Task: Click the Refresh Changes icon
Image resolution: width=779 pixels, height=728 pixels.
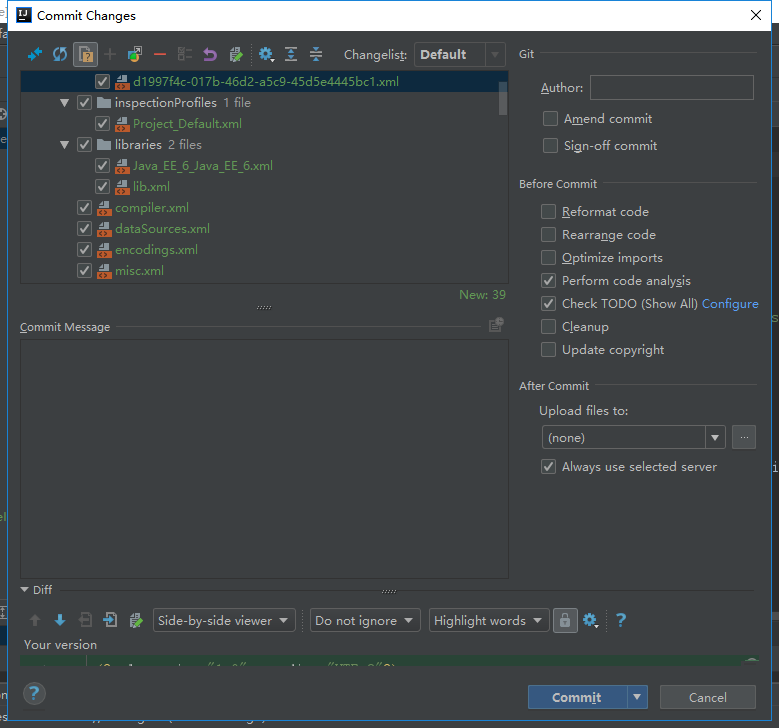Action: 60,54
